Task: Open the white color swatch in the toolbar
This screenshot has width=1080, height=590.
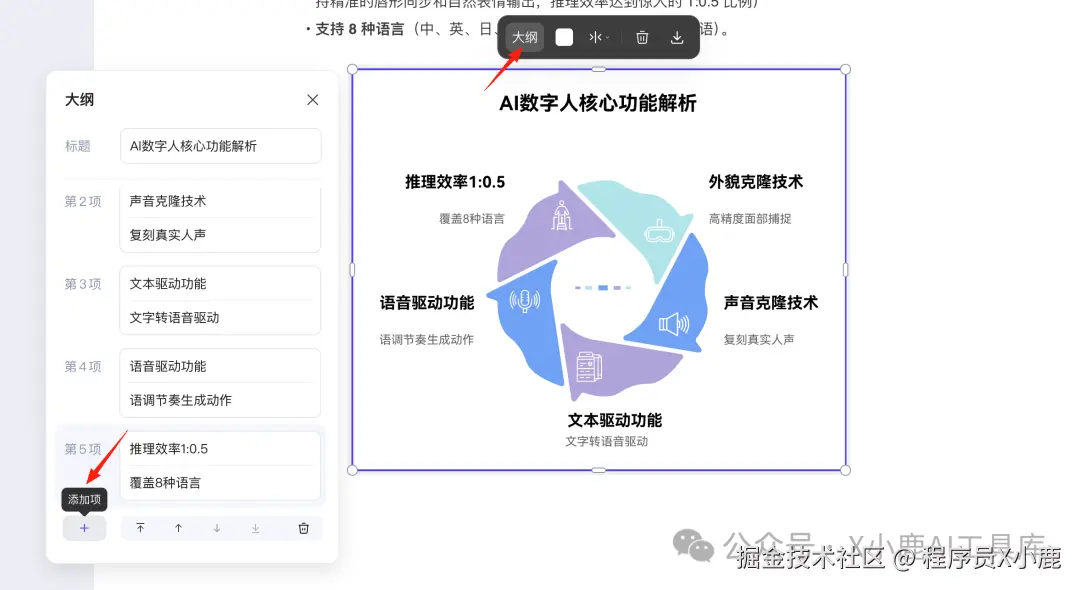Action: click(x=563, y=37)
